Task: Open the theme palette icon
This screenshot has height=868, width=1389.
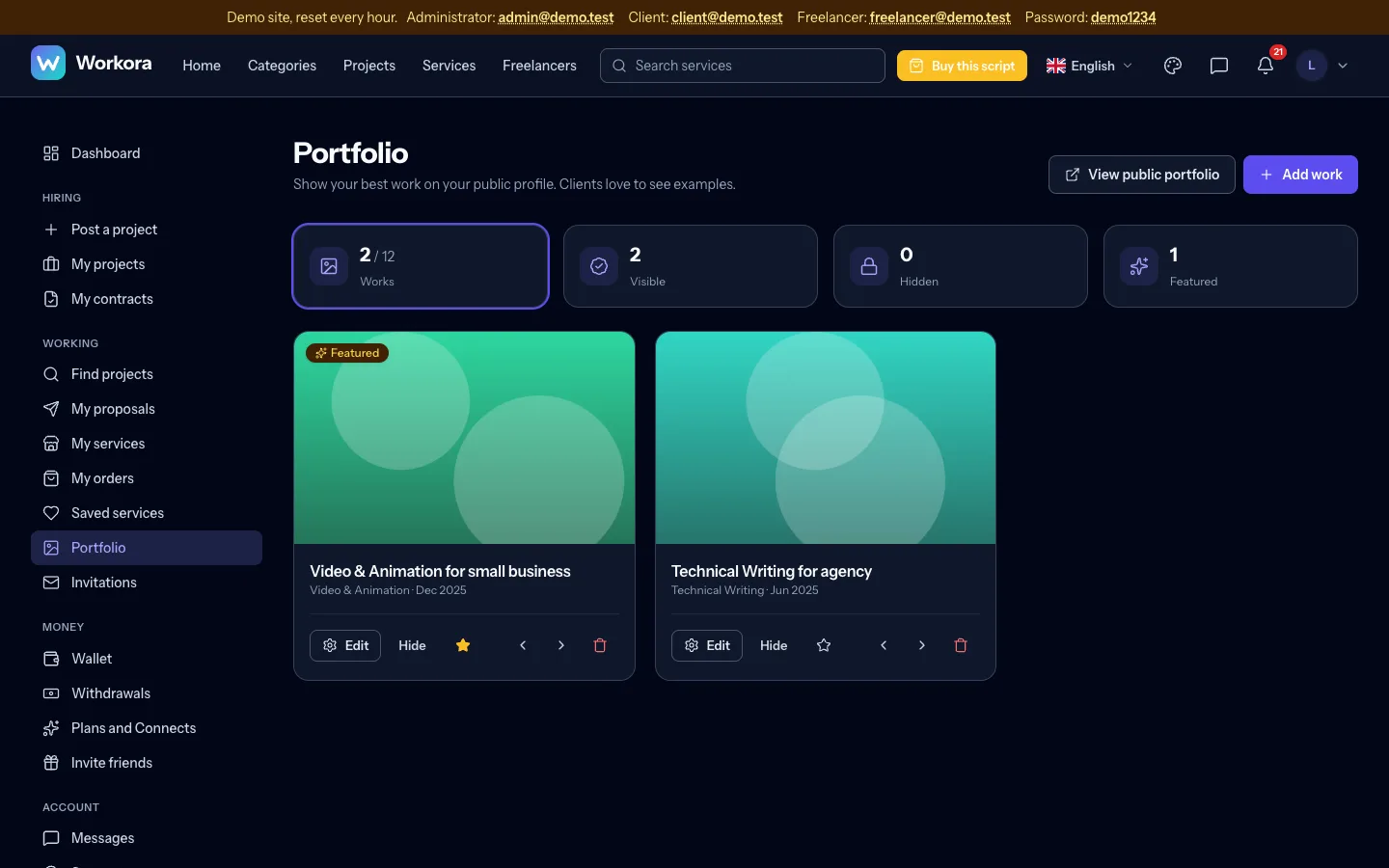Action: point(1173,66)
